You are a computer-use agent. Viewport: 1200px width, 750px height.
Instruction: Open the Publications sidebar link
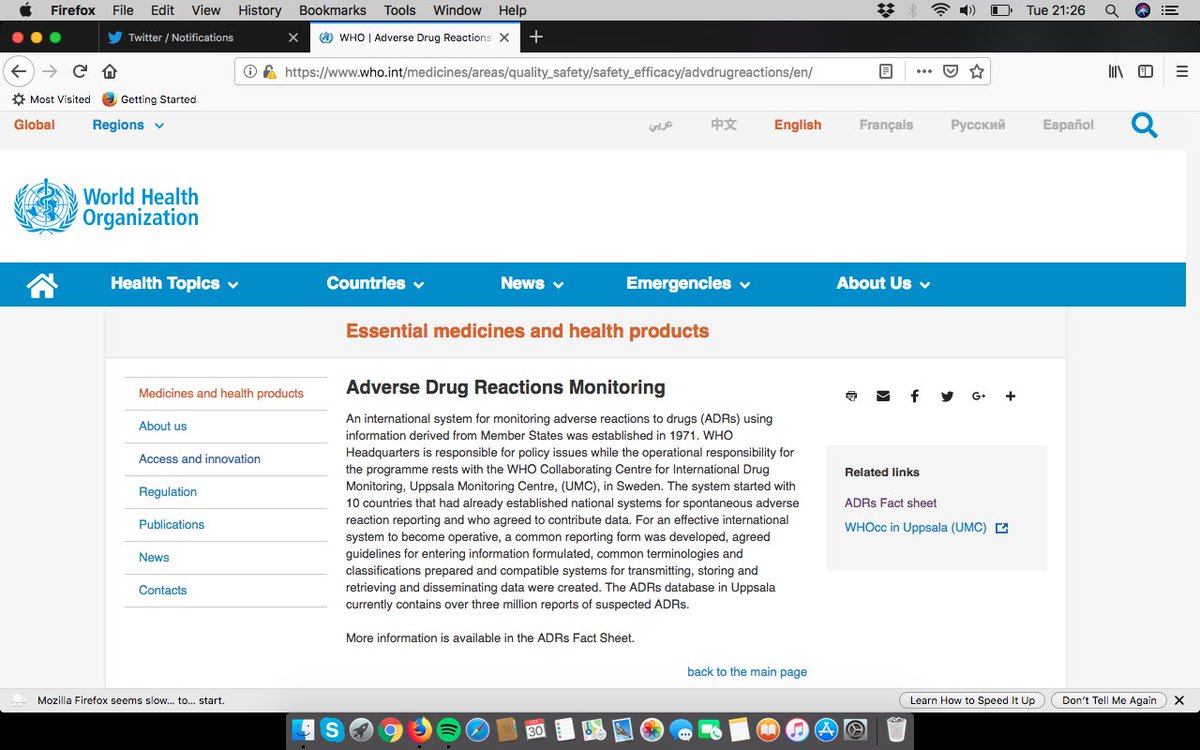(171, 524)
